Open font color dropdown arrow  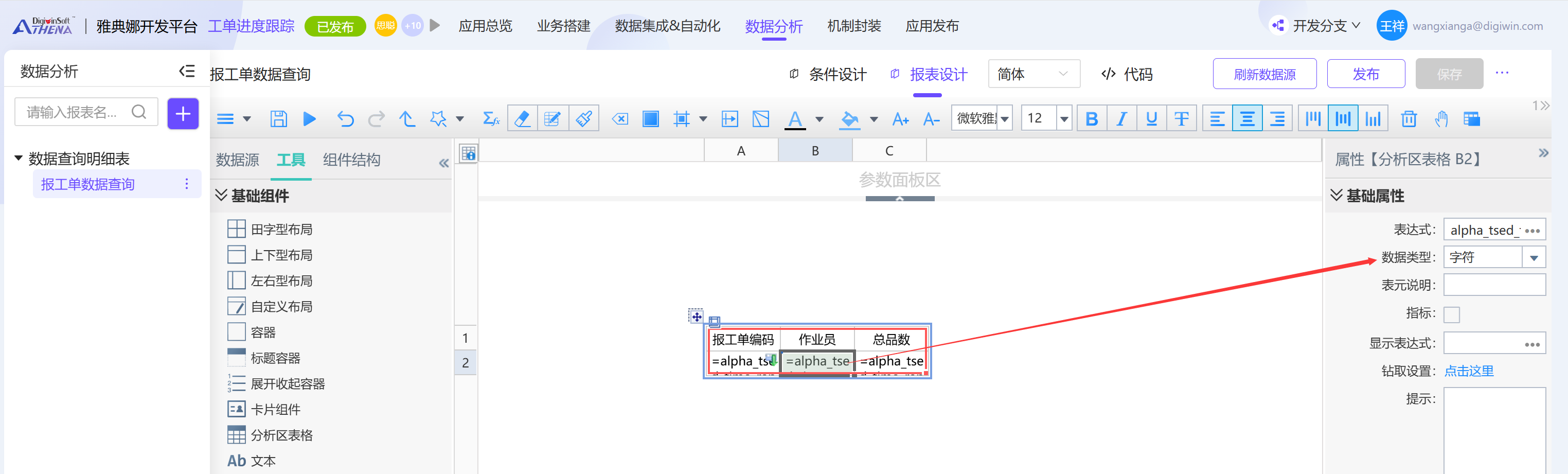click(819, 119)
